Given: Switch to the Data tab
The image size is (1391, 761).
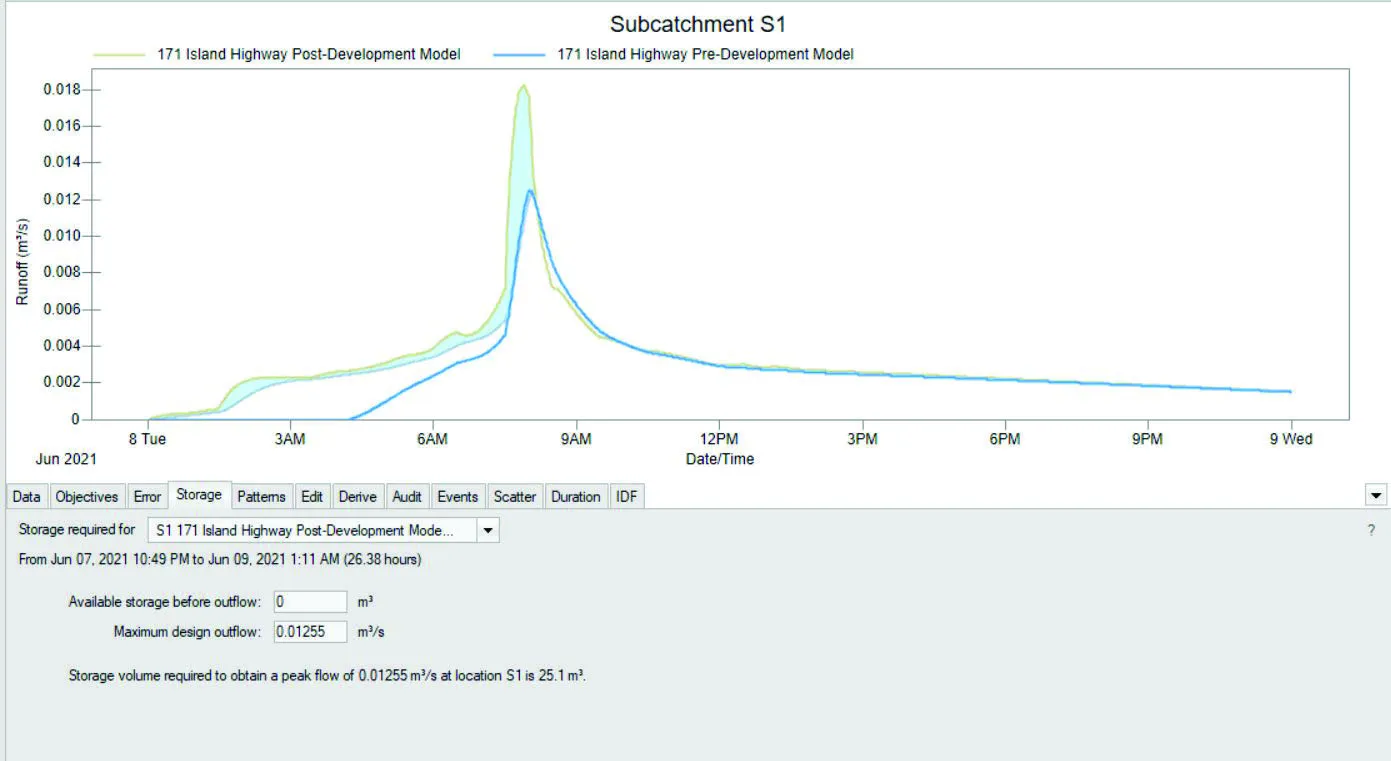Looking at the screenshot, I should [27, 496].
